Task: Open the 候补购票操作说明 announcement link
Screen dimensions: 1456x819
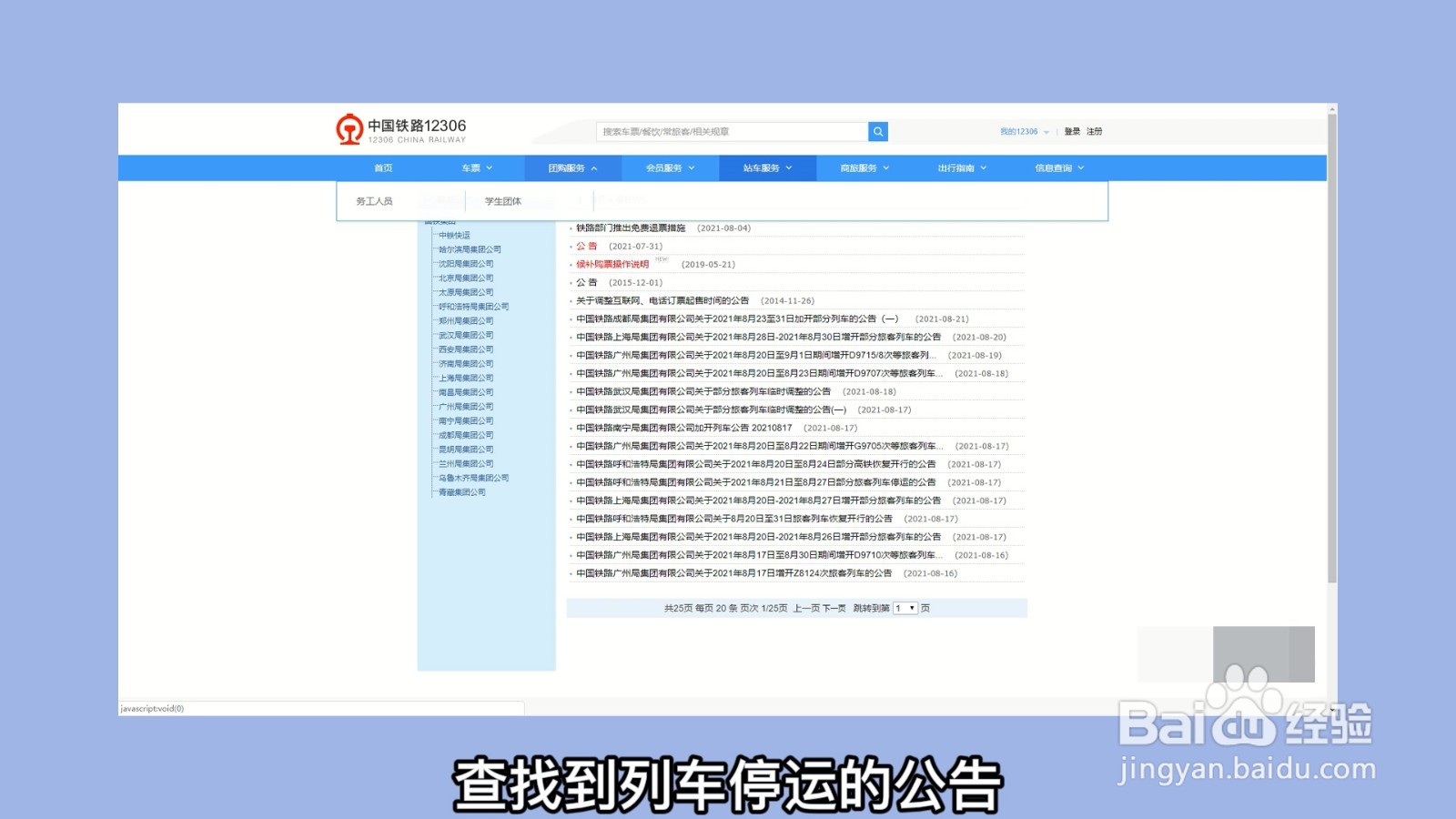Action: coord(611,264)
